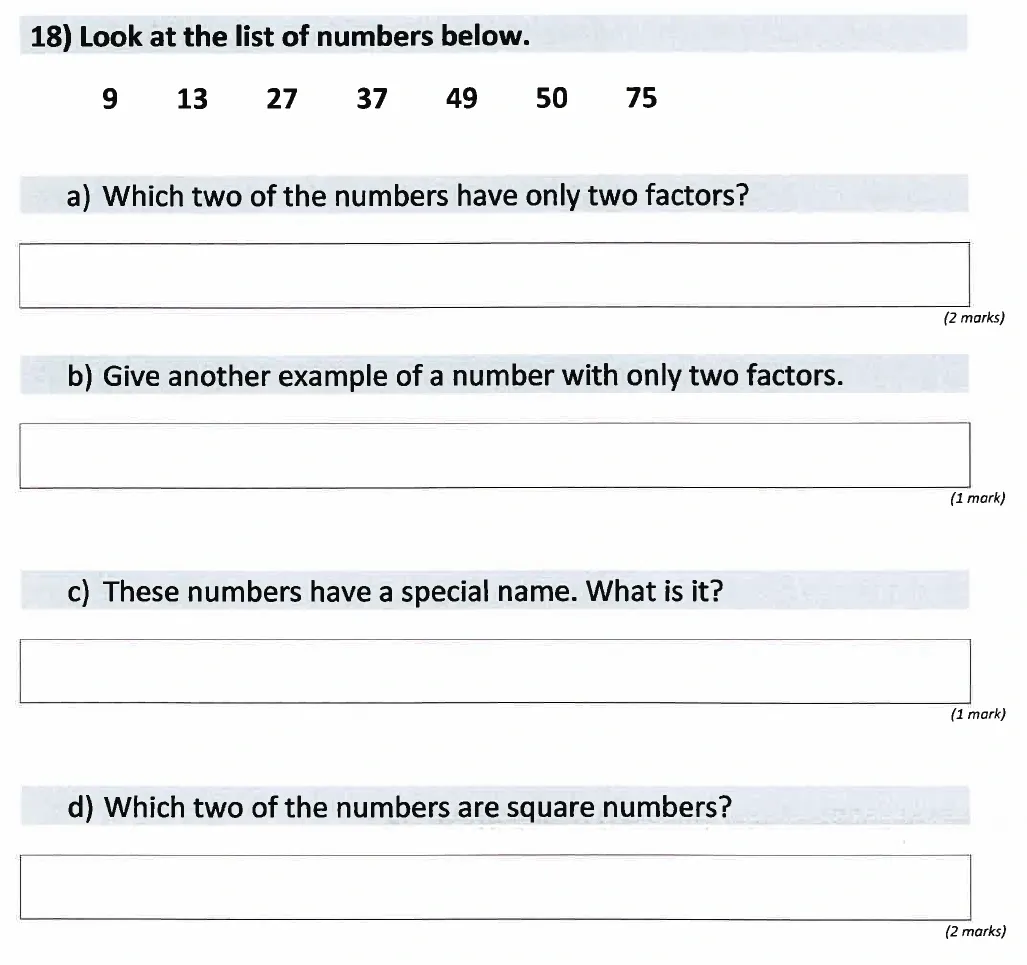This screenshot has height=965, width=1027.
Task: Select the number 49 in the list
Action: (461, 98)
